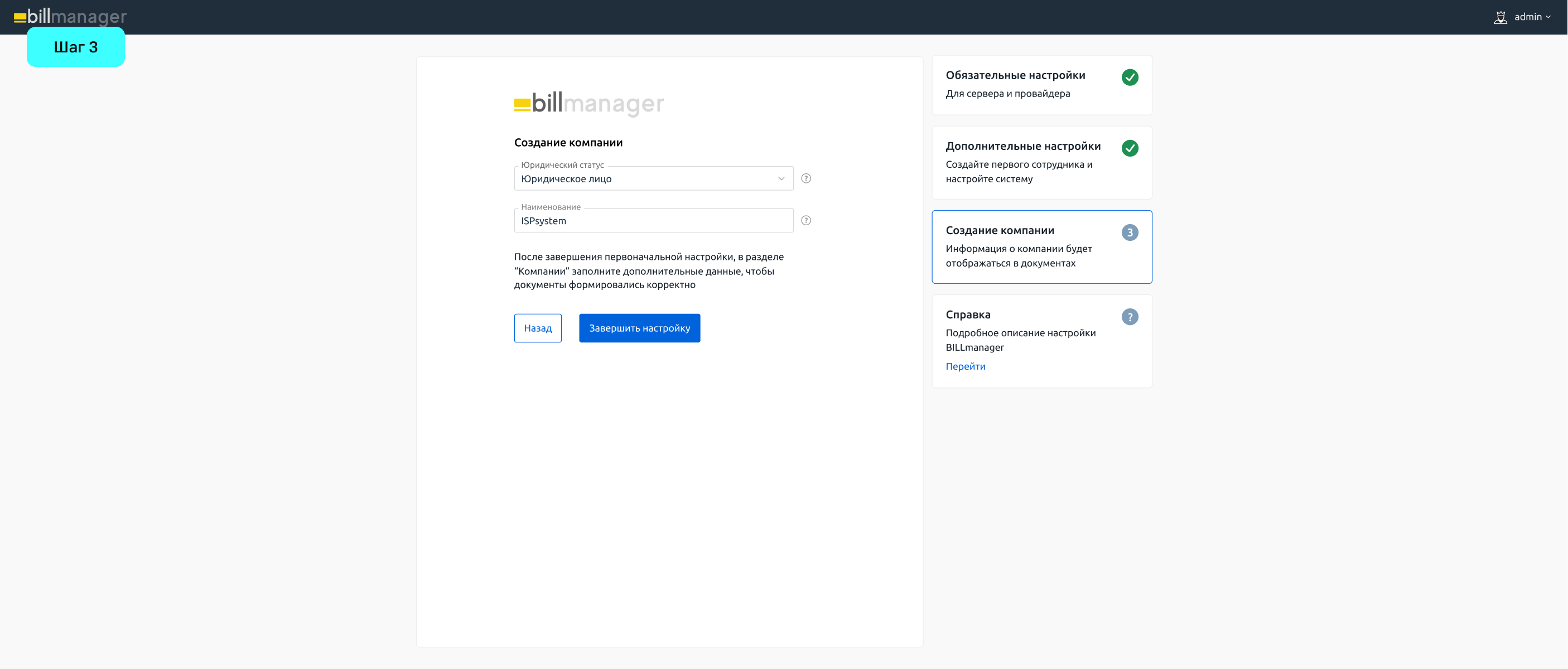Click the Справка card title
1568x669 pixels.
click(968, 314)
